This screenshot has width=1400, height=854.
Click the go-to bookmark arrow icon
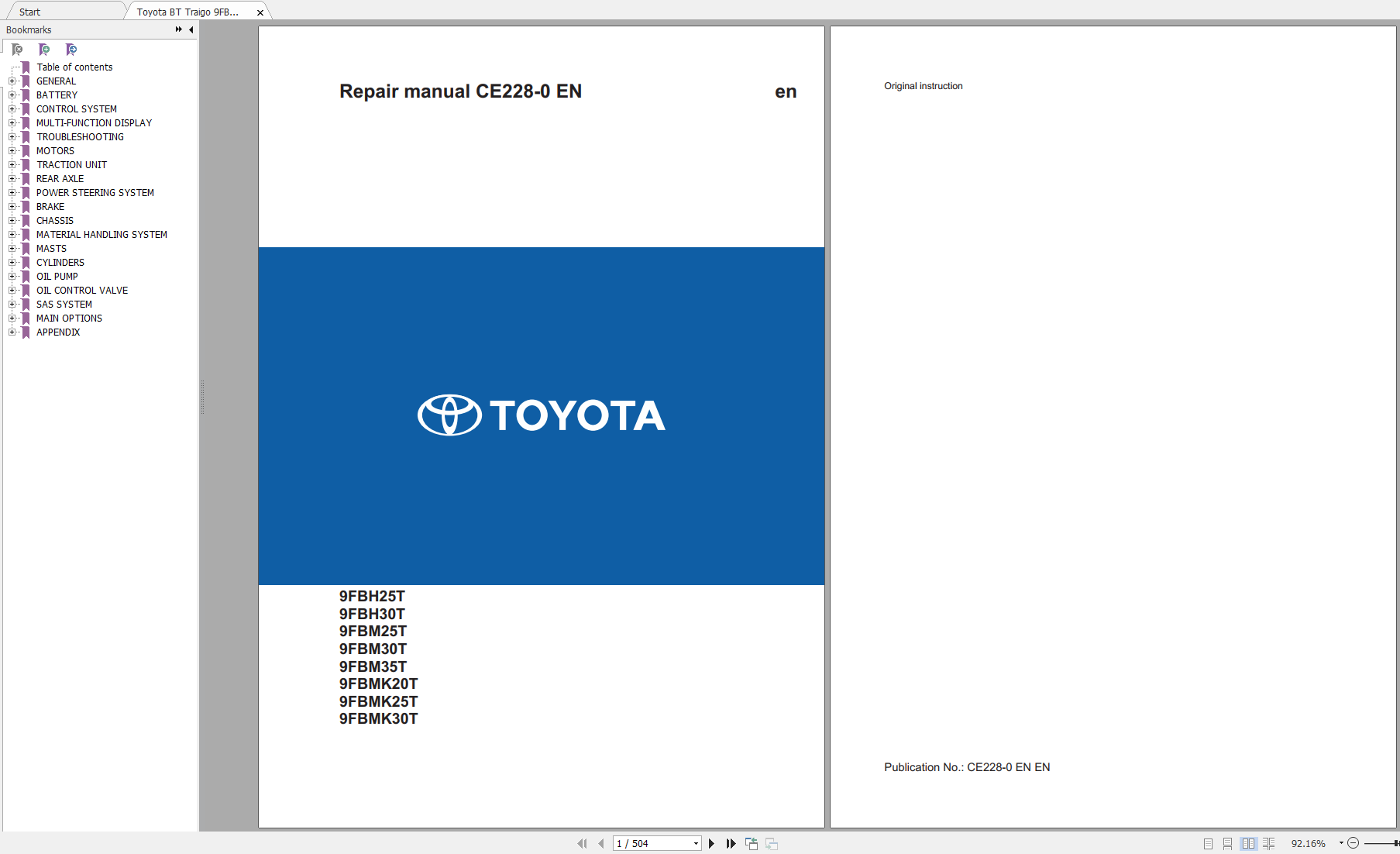click(71, 50)
